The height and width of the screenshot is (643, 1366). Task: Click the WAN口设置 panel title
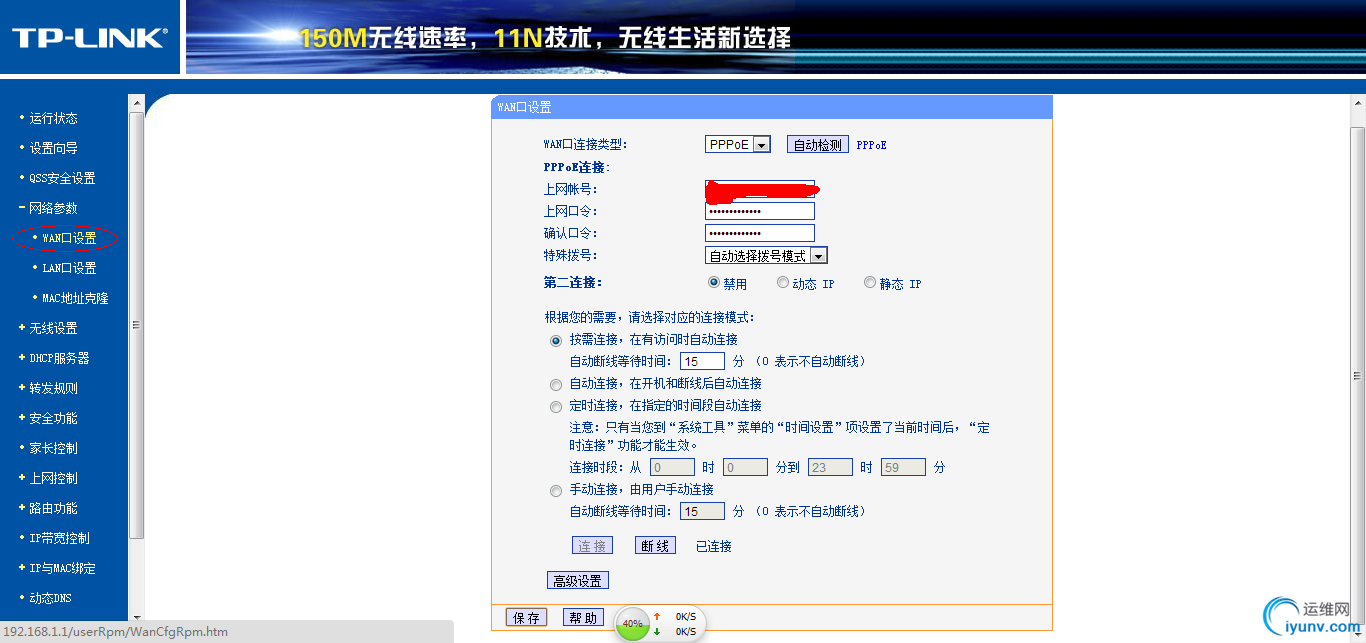coord(524,107)
